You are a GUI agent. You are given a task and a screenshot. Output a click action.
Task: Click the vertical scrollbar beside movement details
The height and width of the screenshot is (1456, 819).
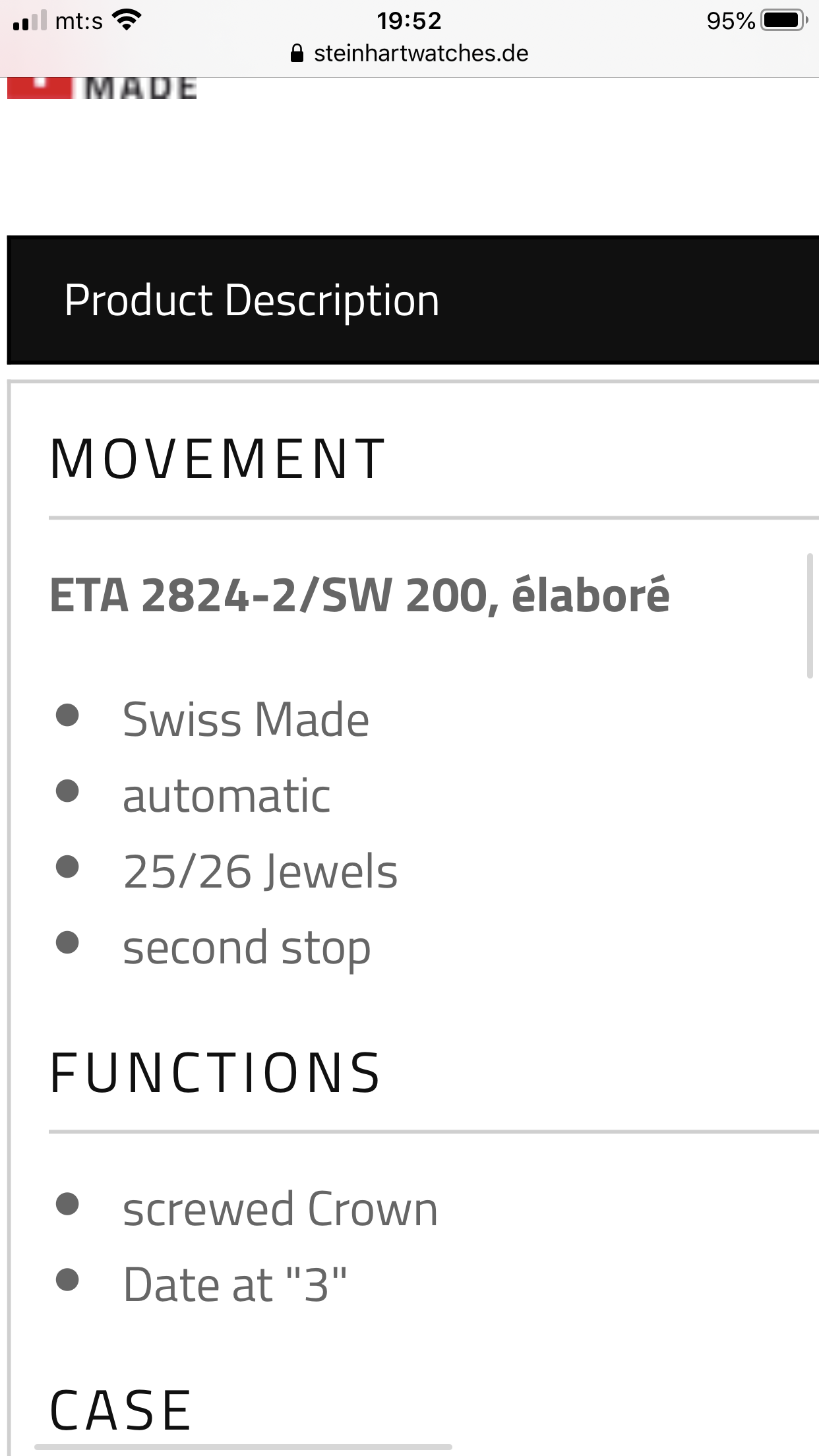click(x=810, y=616)
